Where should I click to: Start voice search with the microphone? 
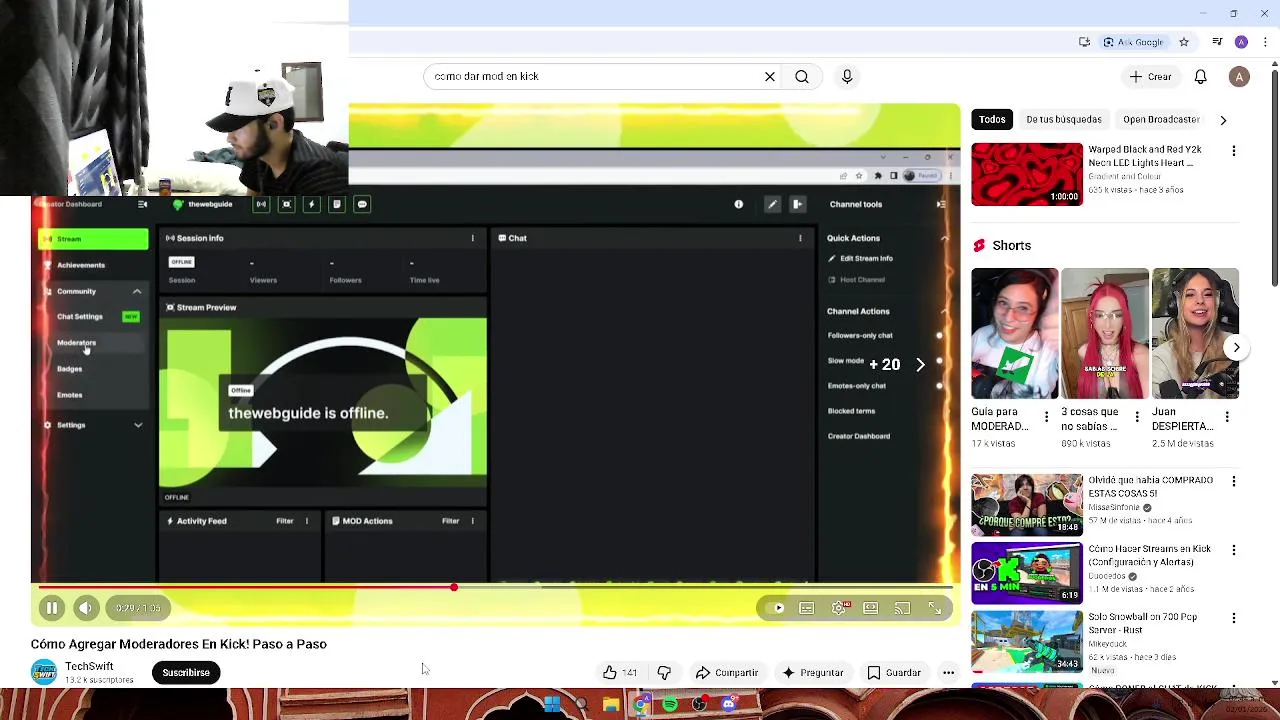847,76
